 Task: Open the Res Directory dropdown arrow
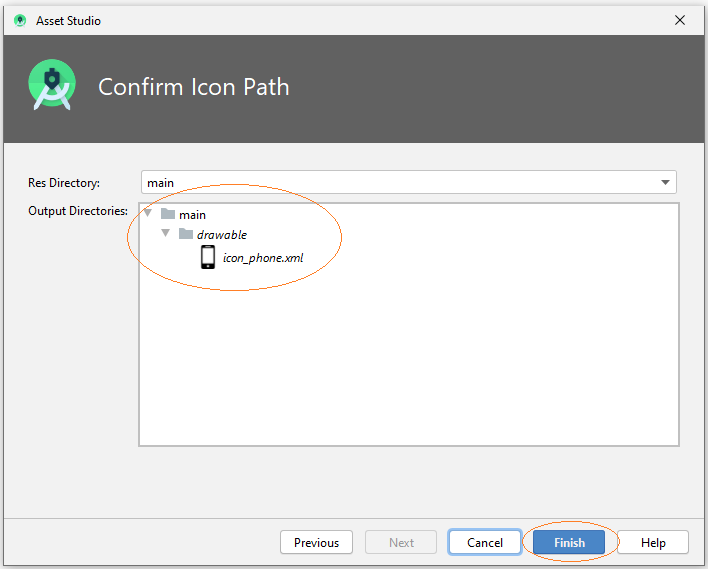pyautogui.click(x=665, y=182)
